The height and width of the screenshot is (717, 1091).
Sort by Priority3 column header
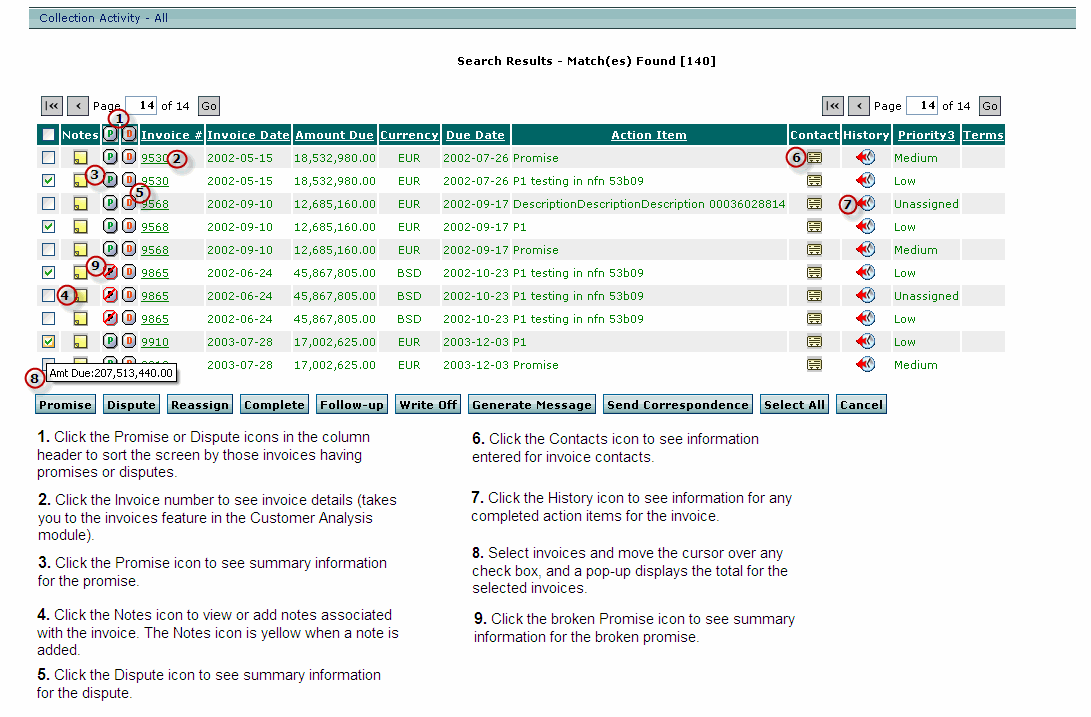point(926,135)
